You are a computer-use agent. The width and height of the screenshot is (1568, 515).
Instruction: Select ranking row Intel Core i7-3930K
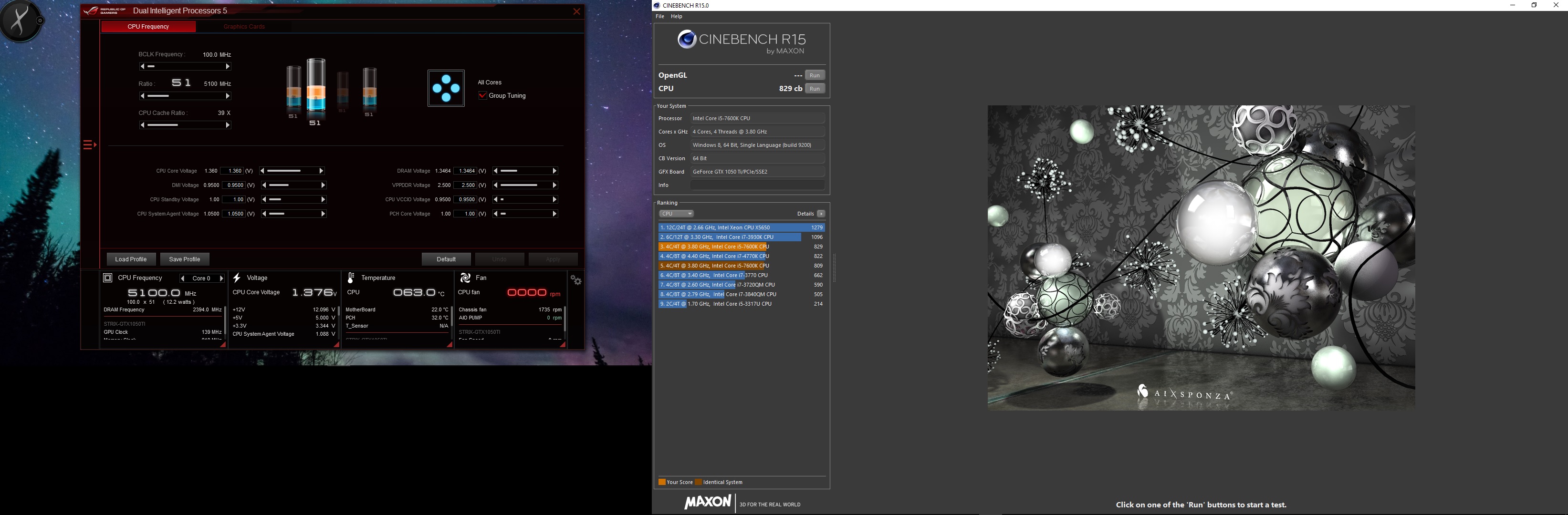tap(742, 237)
